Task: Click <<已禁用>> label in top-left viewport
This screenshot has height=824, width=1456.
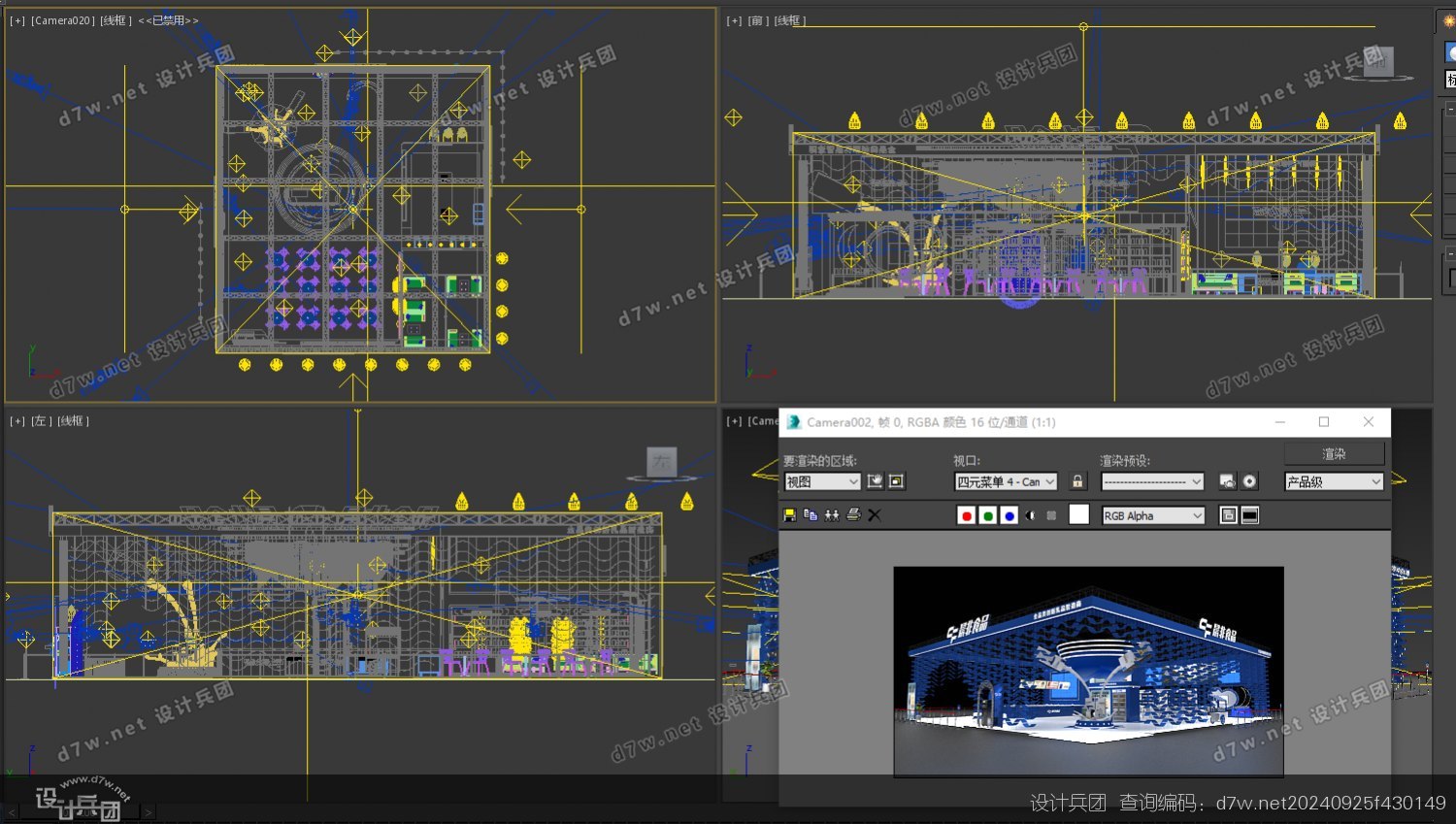Action: point(168,20)
